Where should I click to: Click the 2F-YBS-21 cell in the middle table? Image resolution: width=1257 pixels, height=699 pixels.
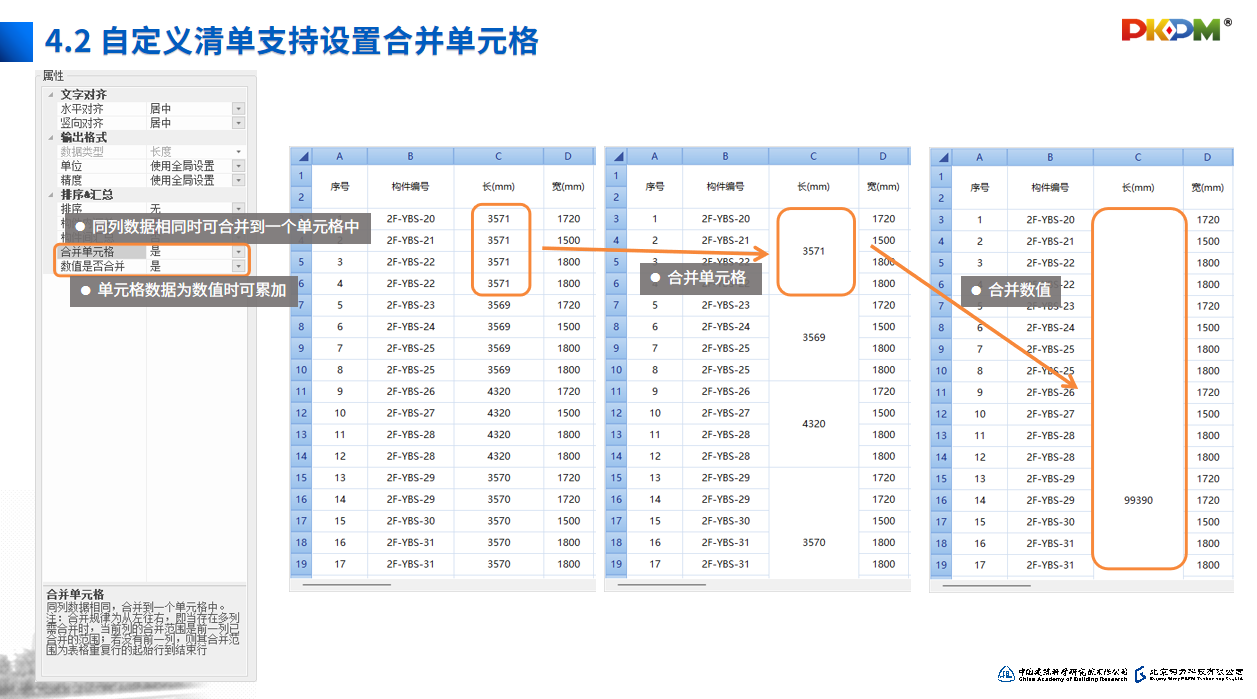(725, 240)
